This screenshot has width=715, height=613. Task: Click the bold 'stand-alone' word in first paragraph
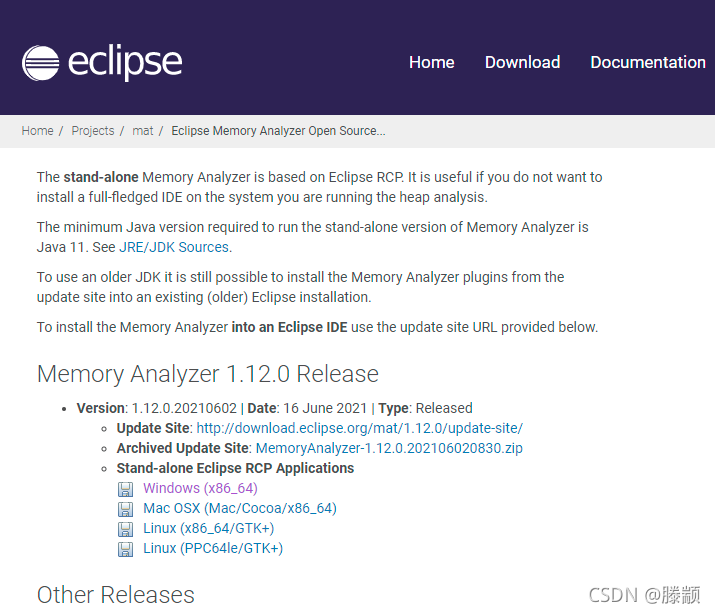pos(101,177)
